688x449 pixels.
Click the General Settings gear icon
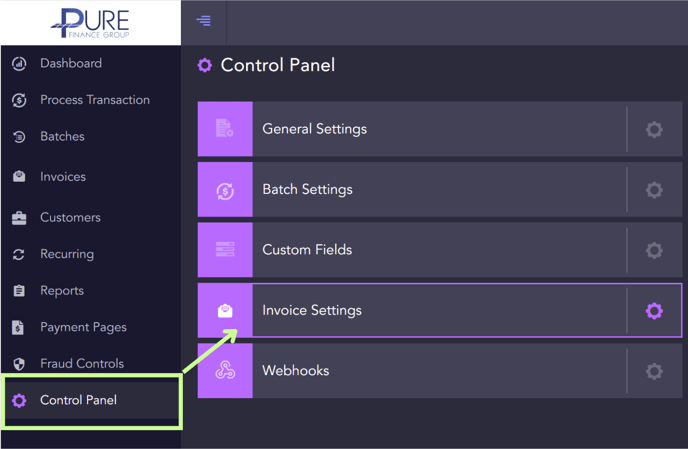tap(654, 129)
